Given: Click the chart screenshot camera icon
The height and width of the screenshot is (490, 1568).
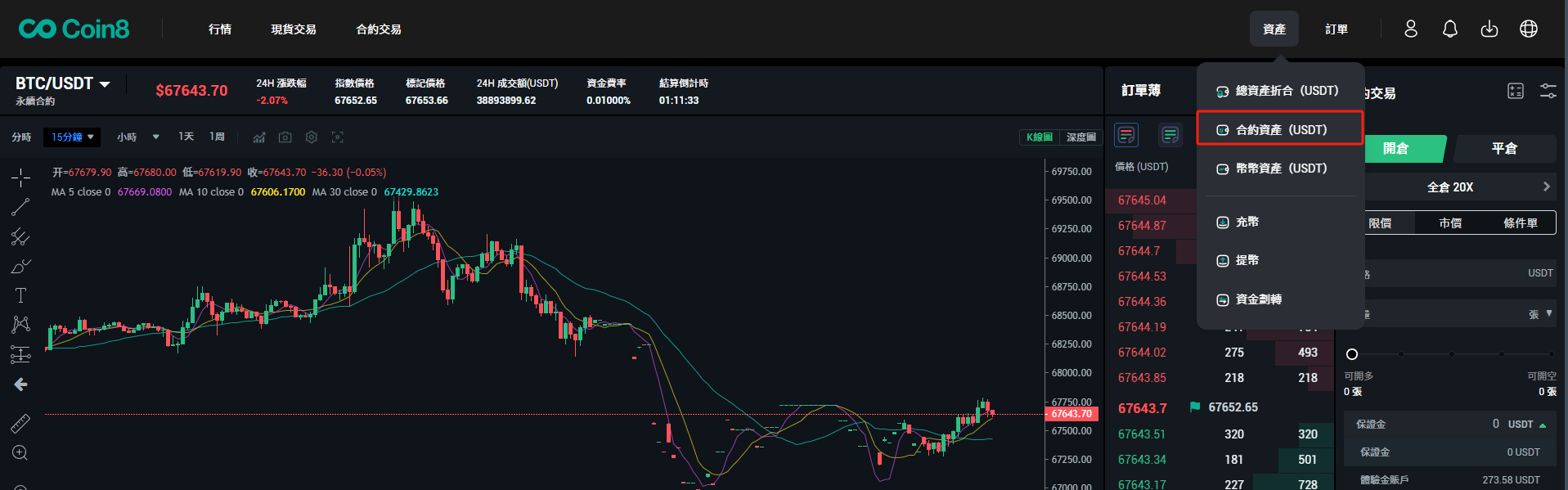Looking at the screenshot, I should pos(285,137).
